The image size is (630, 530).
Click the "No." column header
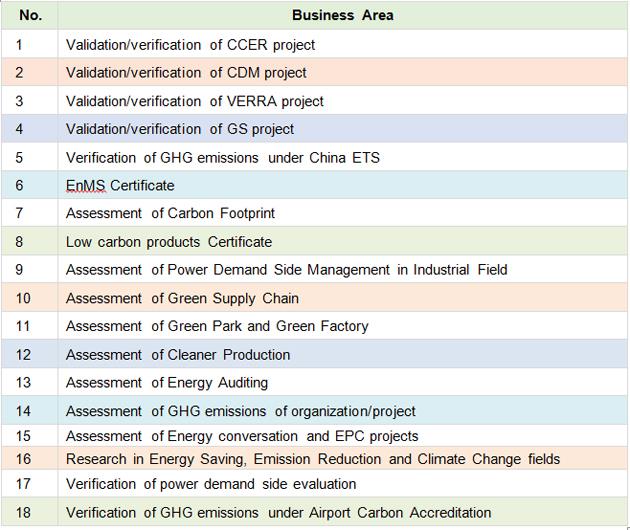click(30, 15)
